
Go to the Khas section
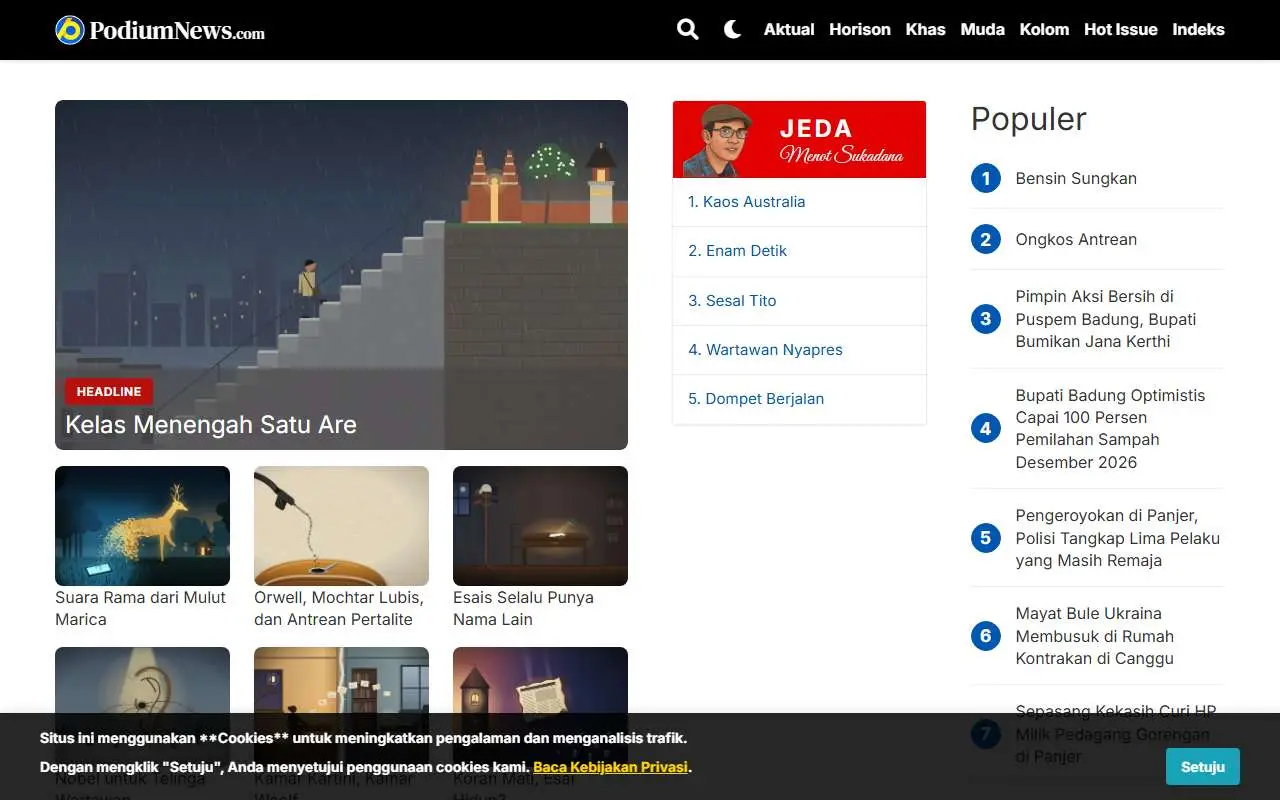coord(925,29)
